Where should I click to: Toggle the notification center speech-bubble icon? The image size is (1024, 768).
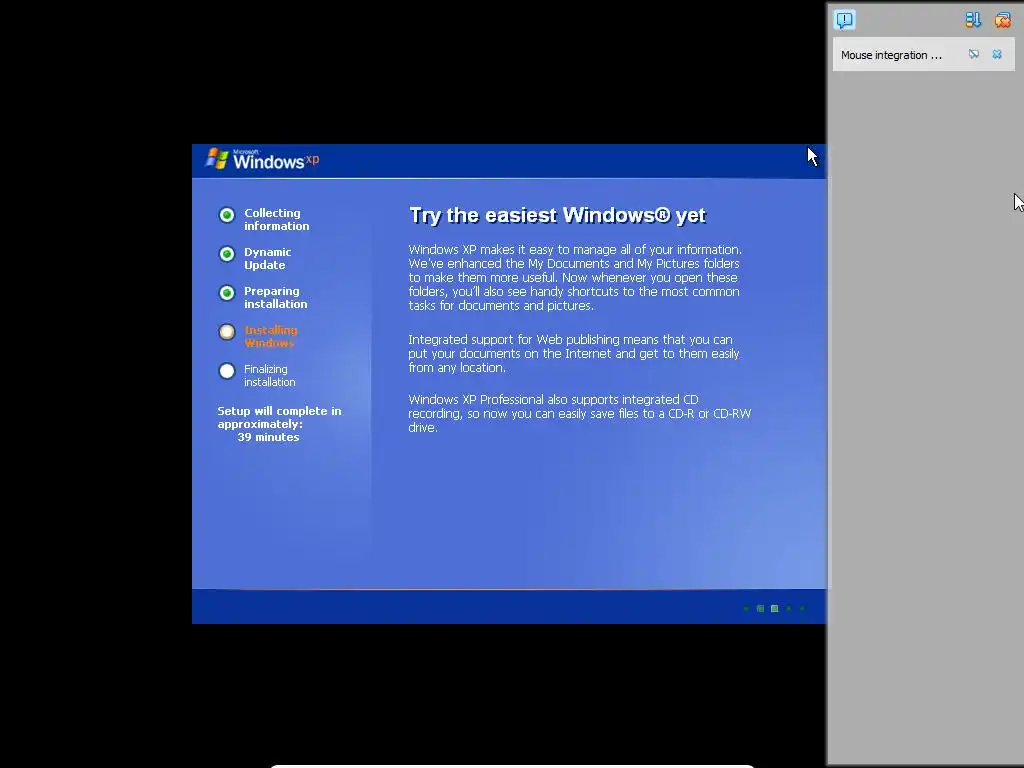pos(844,20)
